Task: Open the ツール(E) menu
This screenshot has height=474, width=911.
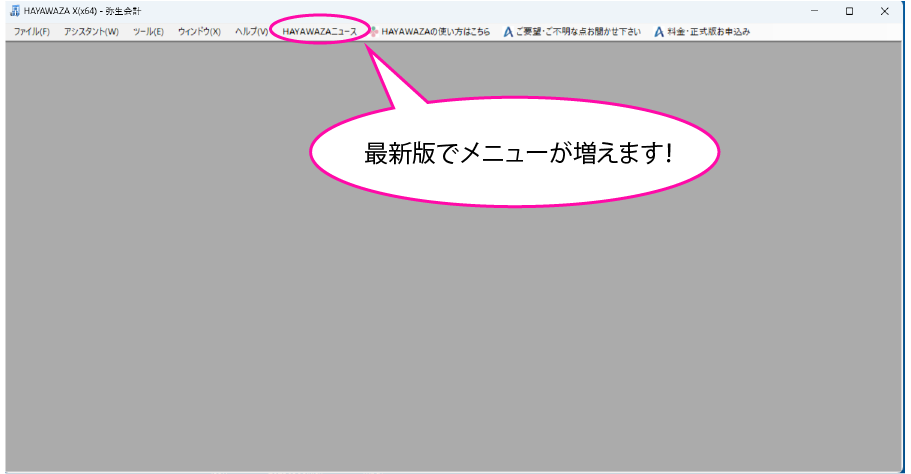Action: click(x=148, y=32)
